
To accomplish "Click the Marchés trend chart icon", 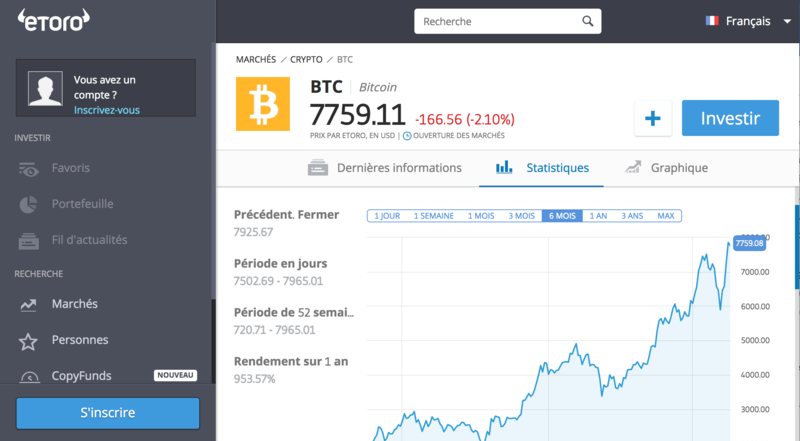I will (x=29, y=305).
